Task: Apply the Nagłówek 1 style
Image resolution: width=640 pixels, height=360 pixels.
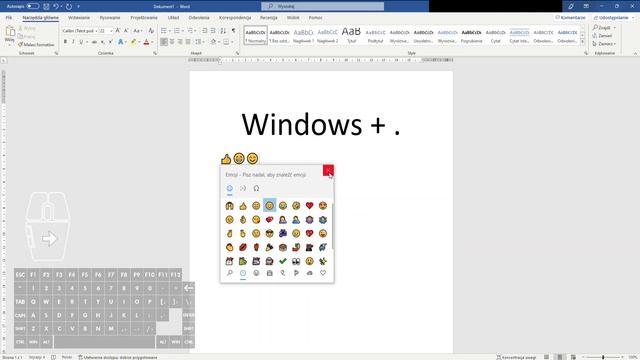Action: [303, 36]
